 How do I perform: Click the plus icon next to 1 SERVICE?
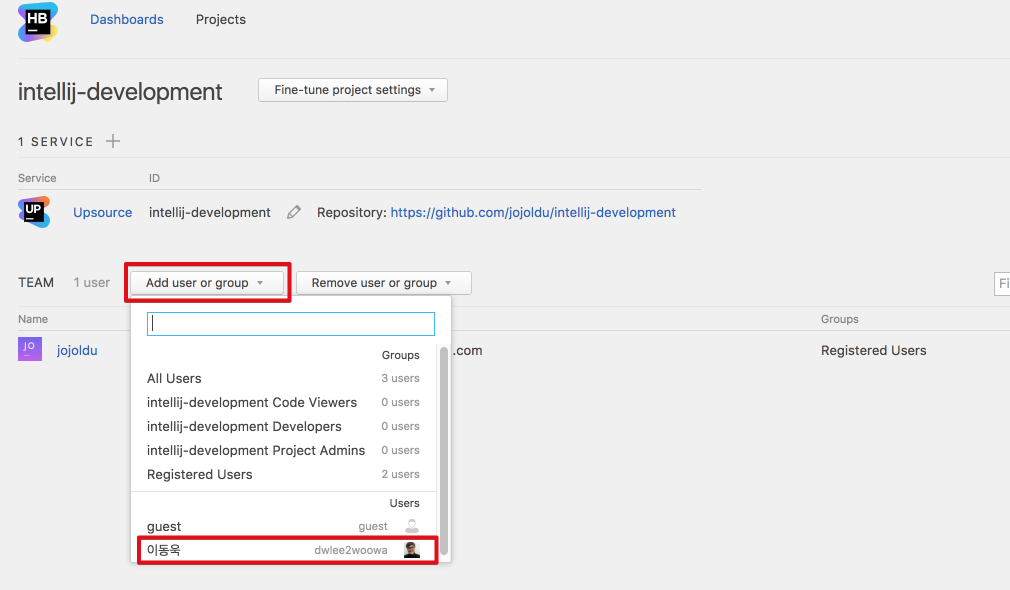[x=113, y=141]
